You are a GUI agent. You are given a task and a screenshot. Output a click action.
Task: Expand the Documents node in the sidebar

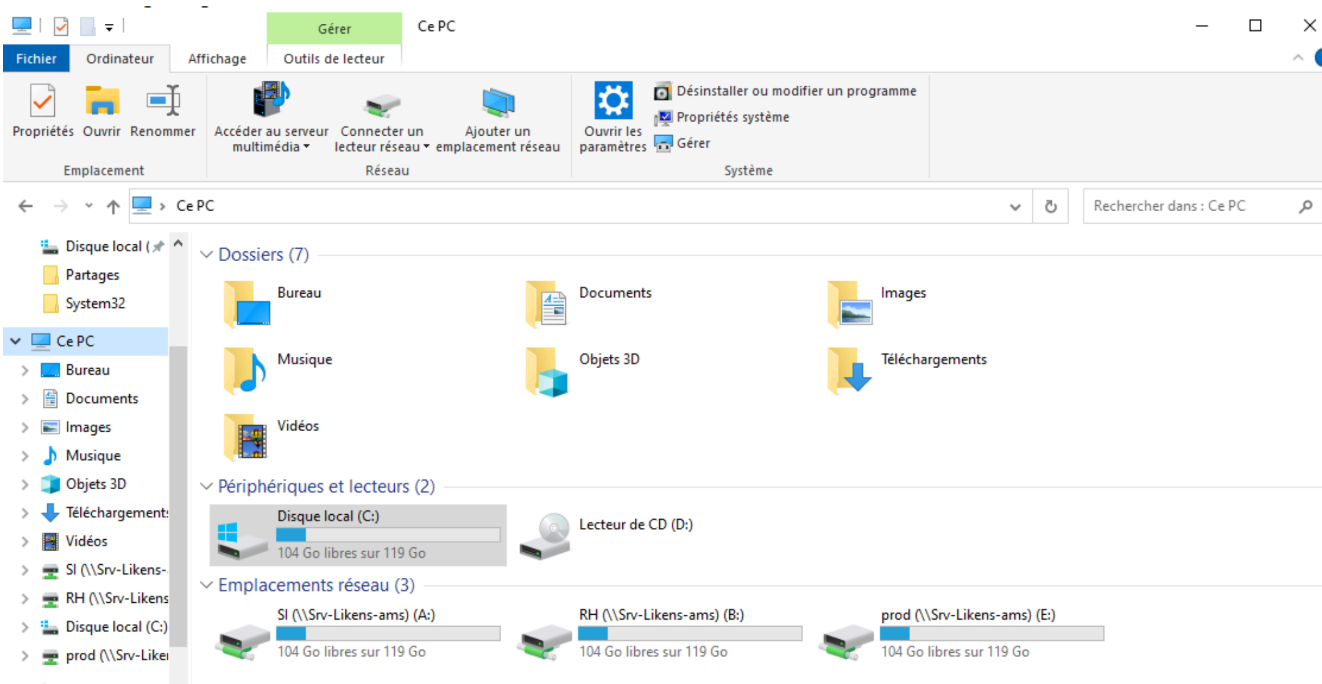pos(25,399)
